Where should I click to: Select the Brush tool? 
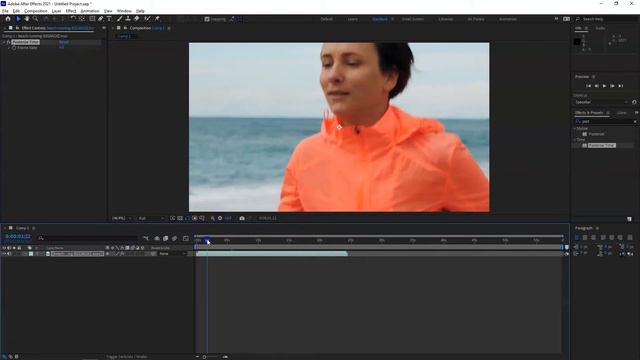120,19
